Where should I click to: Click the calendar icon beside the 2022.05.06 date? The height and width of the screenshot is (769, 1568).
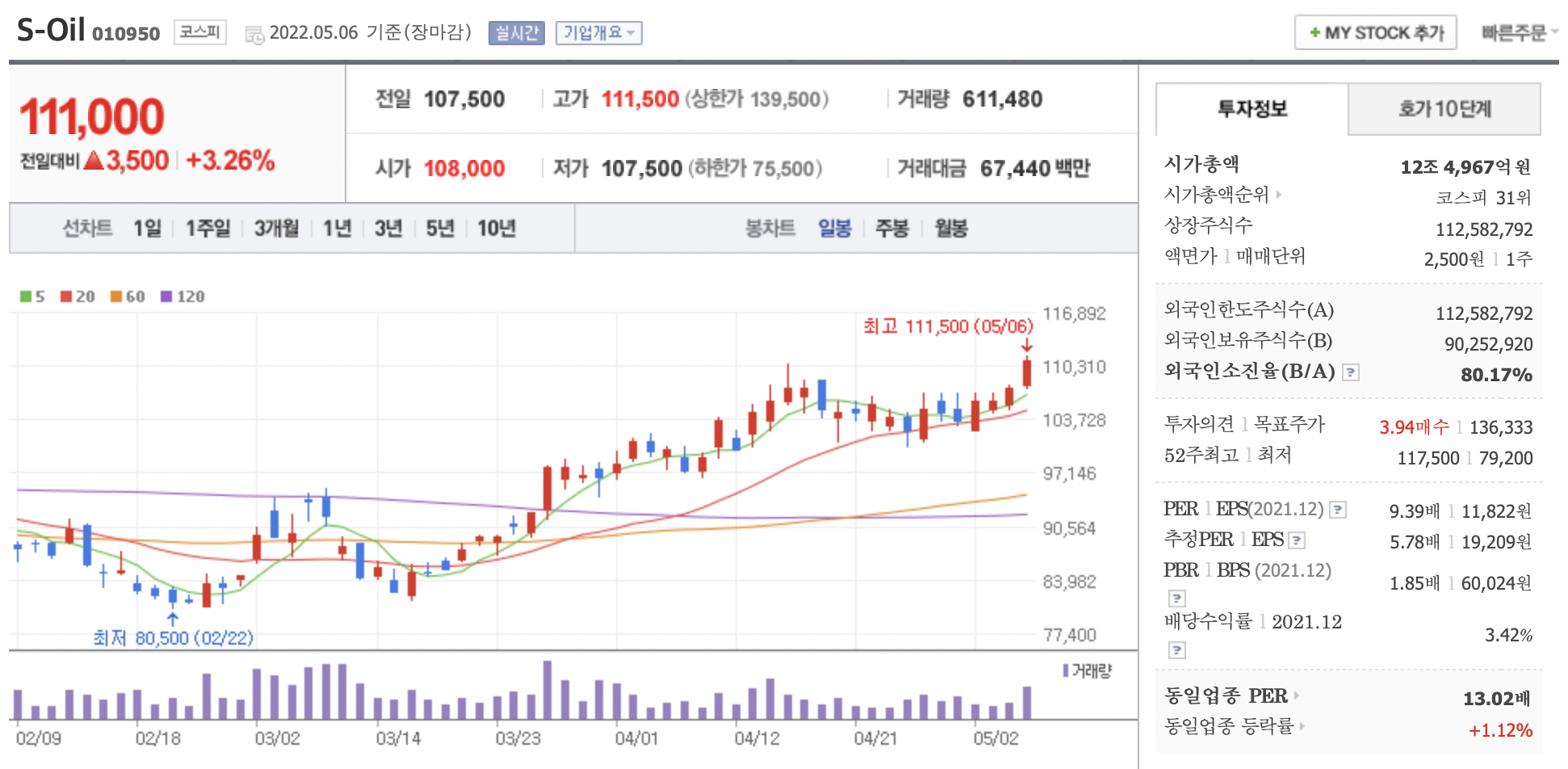(x=254, y=35)
